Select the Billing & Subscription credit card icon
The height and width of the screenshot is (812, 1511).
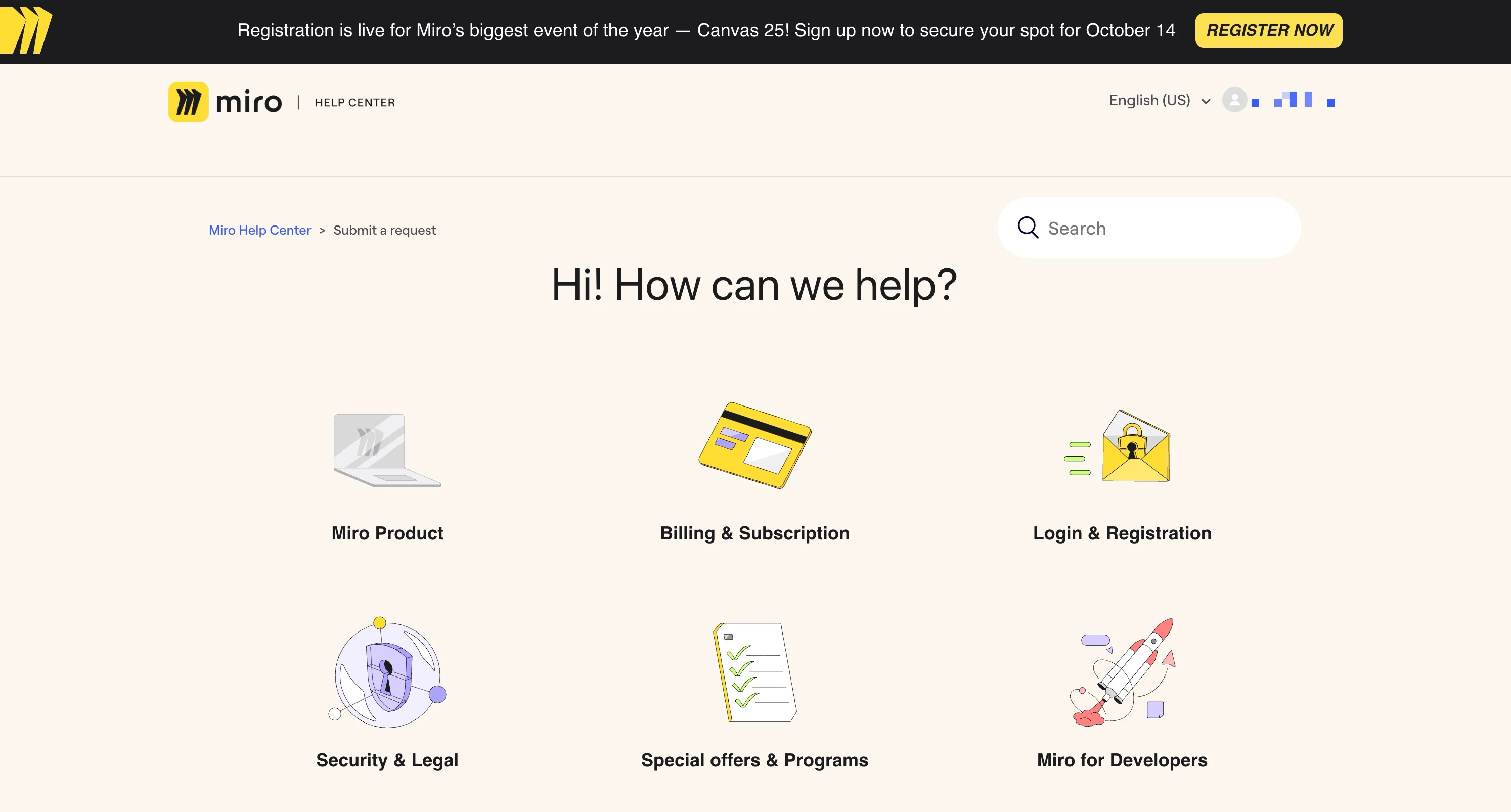[x=755, y=445]
